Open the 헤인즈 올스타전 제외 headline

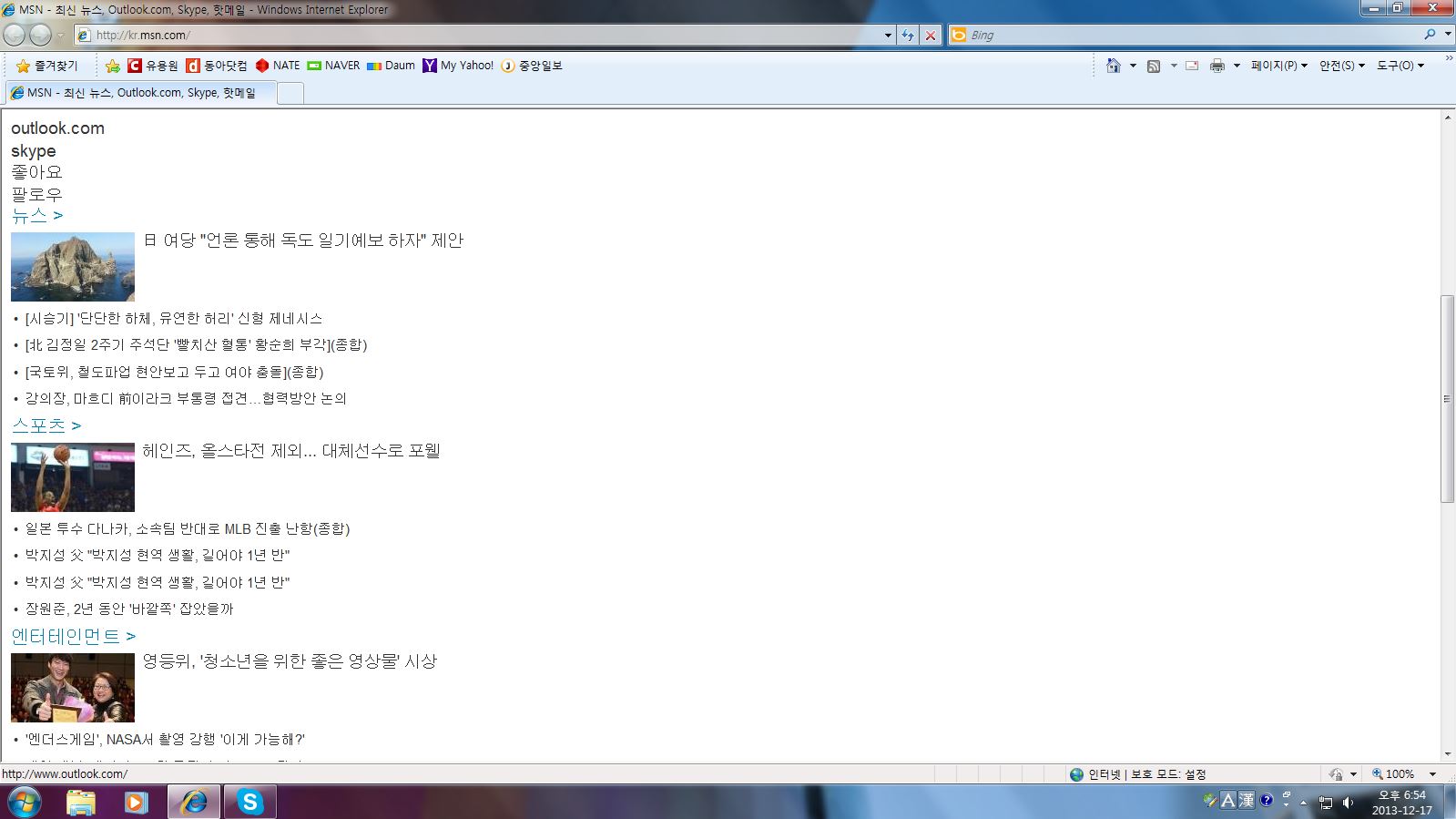[x=291, y=451]
